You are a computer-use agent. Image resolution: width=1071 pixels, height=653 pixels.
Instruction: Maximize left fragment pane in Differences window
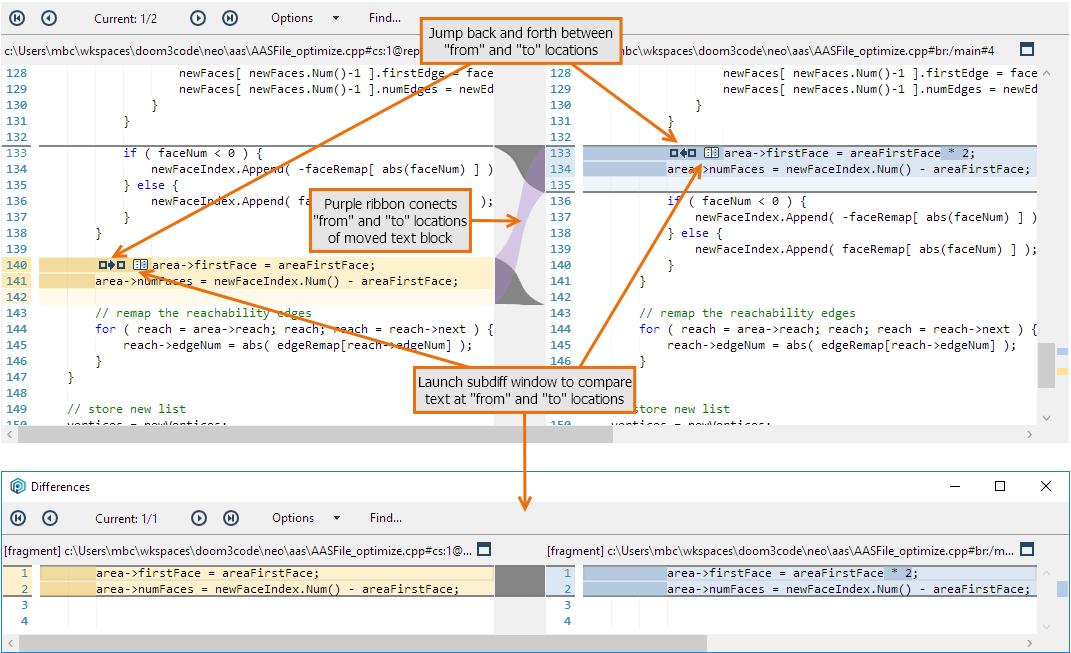pos(484,549)
